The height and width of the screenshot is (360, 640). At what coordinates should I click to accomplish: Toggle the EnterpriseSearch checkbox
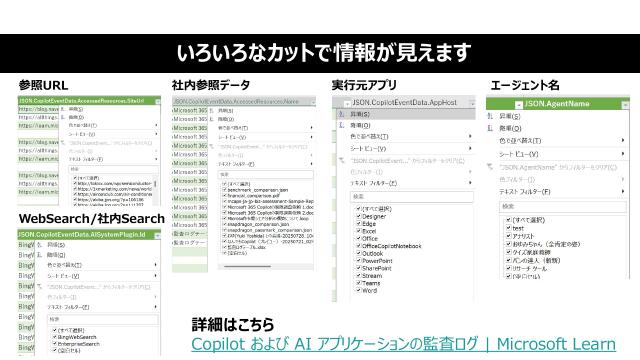tap(55, 344)
